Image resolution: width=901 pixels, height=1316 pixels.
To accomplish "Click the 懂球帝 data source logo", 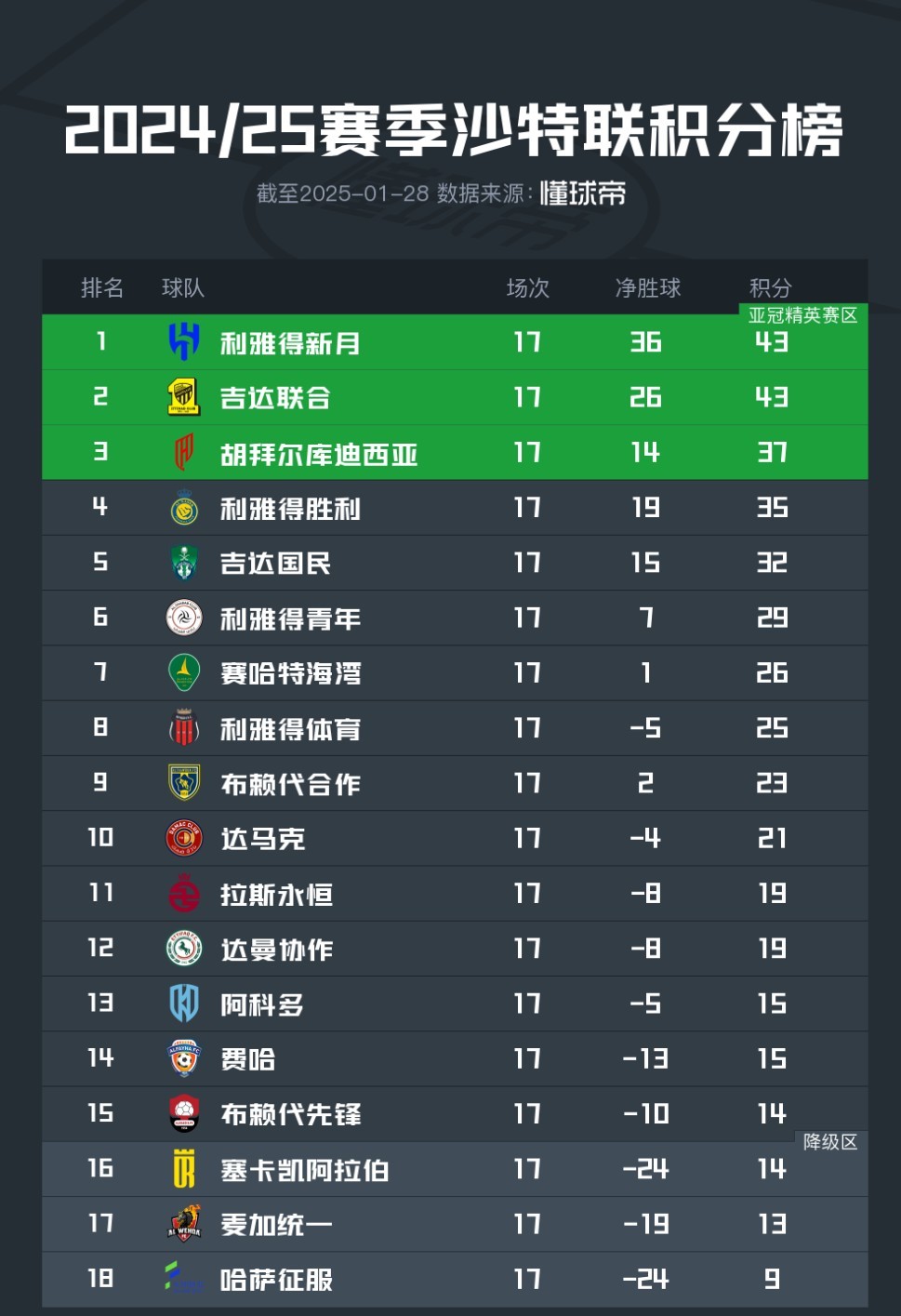I will pyautogui.click(x=583, y=193).
